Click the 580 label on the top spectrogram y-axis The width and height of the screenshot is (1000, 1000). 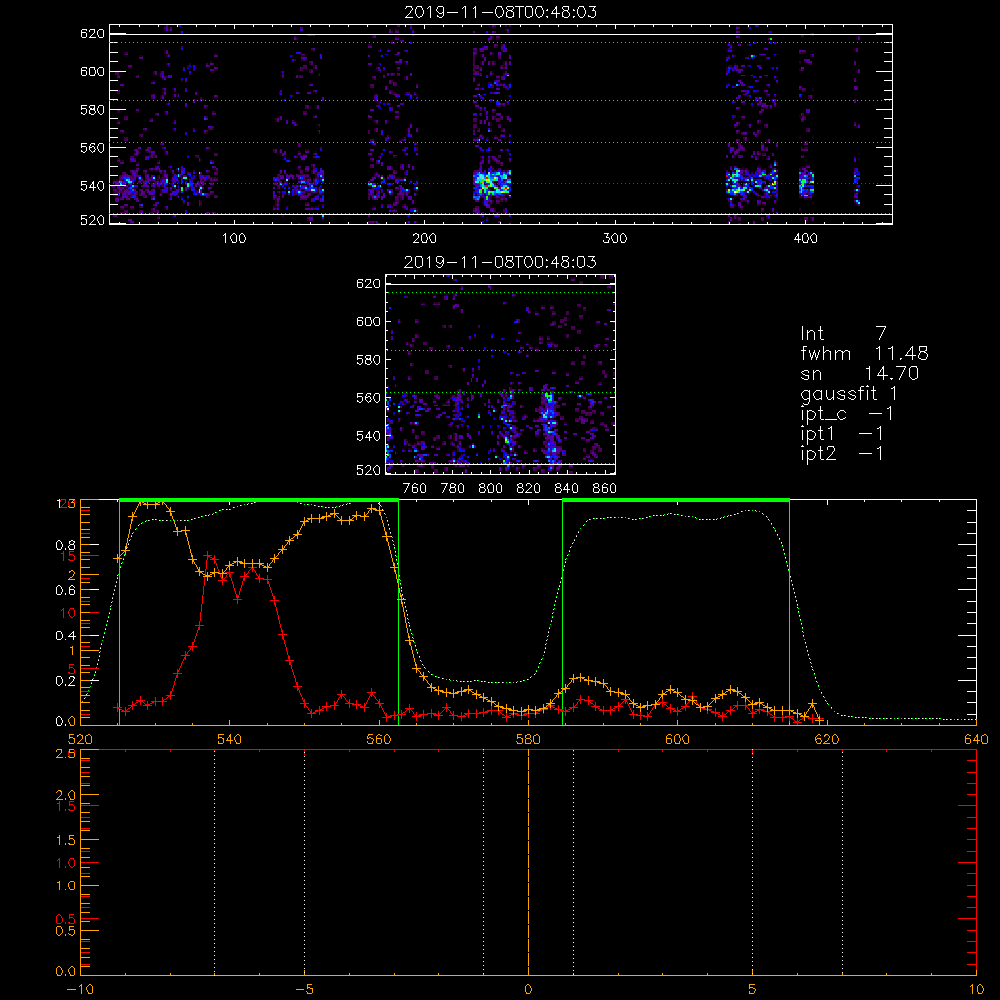point(92,109)
